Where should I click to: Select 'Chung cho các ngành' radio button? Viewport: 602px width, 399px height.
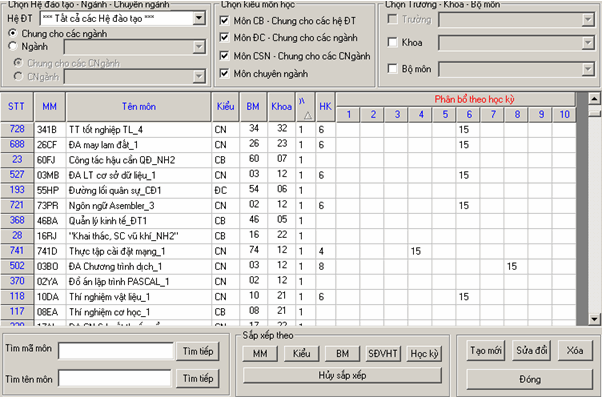12,33
